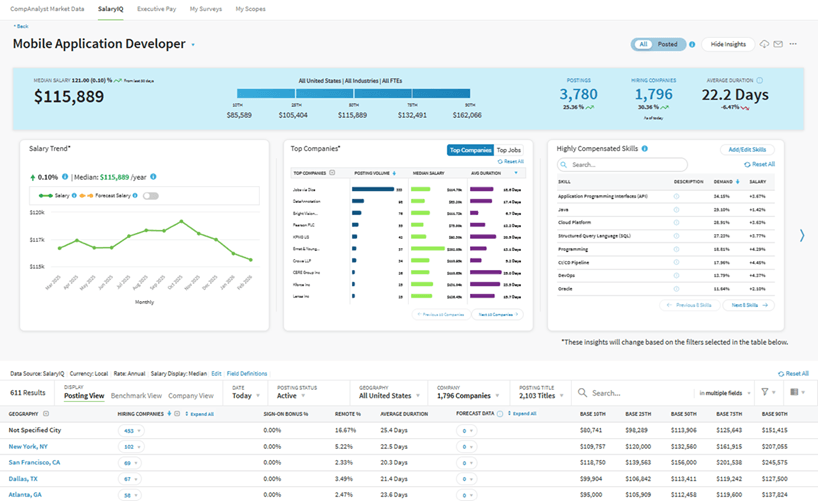Click description icon for Cloud Platform skill
This screenshot has height=501, width=818.
(x=676, y=222)
